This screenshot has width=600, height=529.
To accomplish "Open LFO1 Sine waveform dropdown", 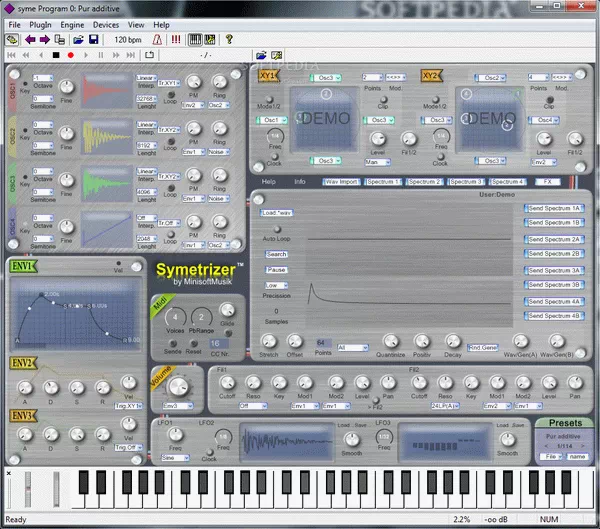I will click(175, 458).
